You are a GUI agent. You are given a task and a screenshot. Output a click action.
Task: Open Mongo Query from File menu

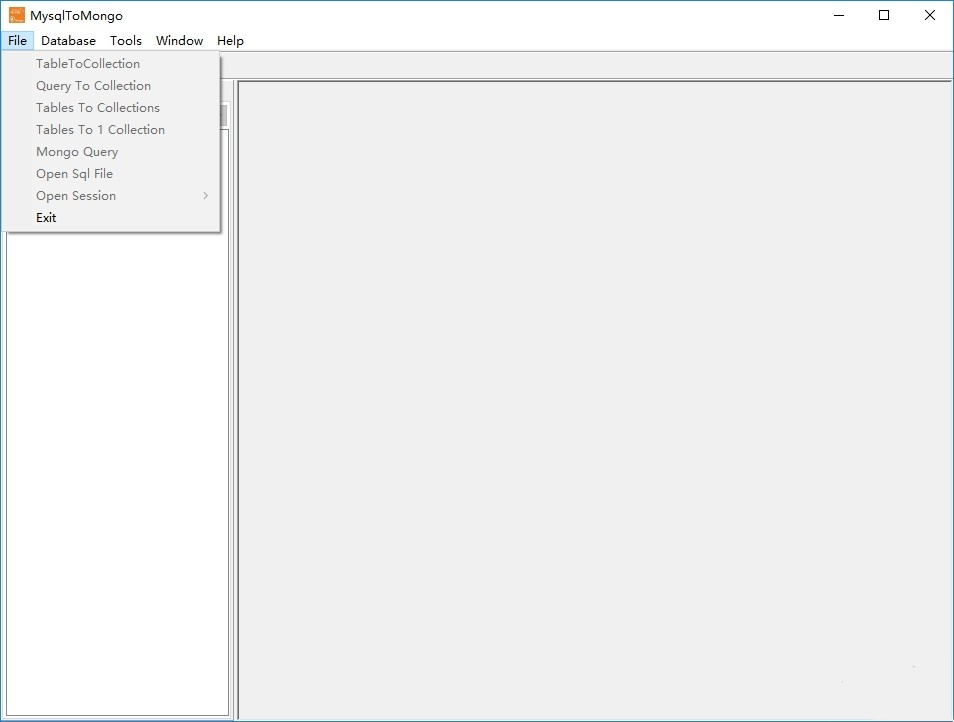[x=111, y=151]
